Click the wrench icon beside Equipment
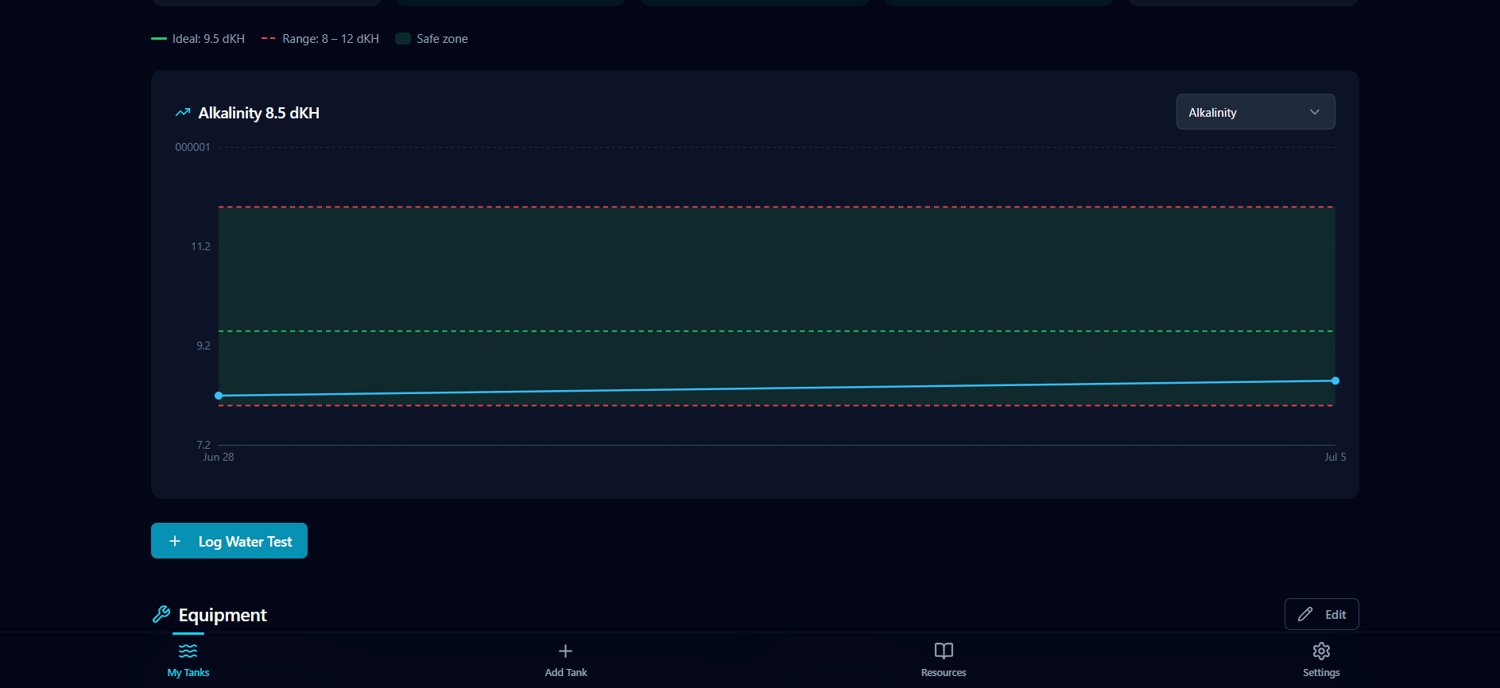Image resolution: width=1500 pixels, height=688 pixels. tap(161, 614)
